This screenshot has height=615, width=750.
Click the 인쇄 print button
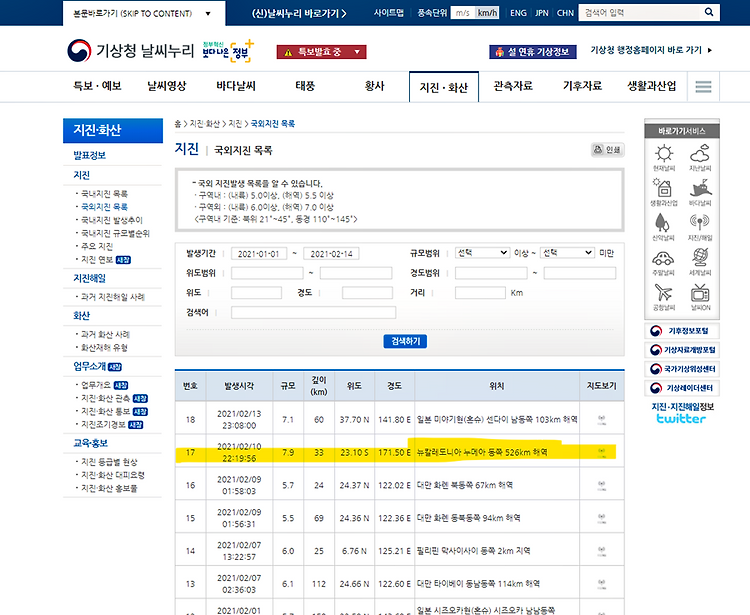tap(607, 150)
